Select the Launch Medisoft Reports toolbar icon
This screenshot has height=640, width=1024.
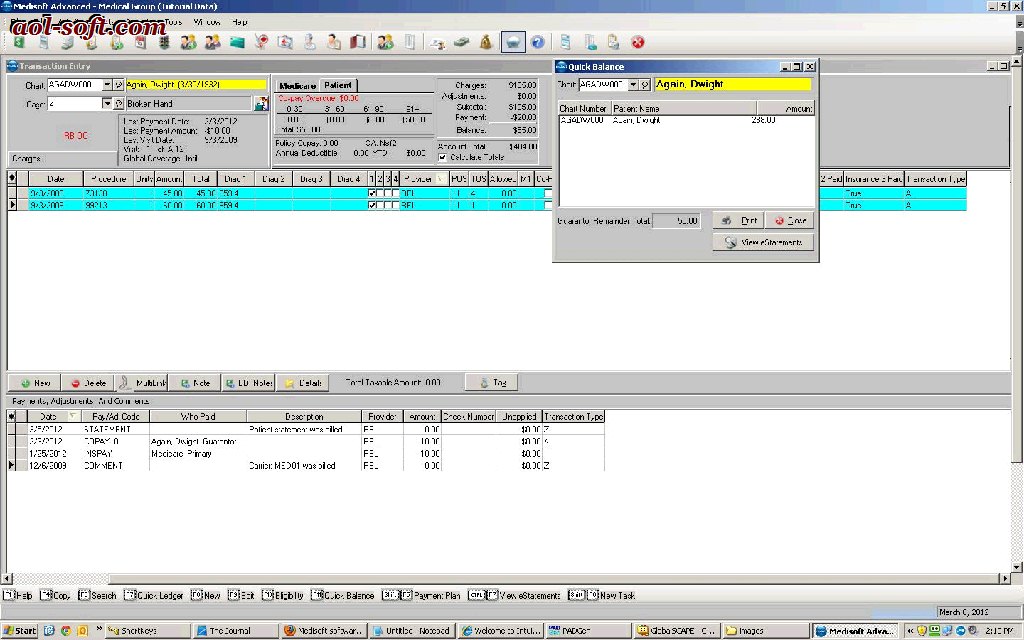tap(515, 42)
